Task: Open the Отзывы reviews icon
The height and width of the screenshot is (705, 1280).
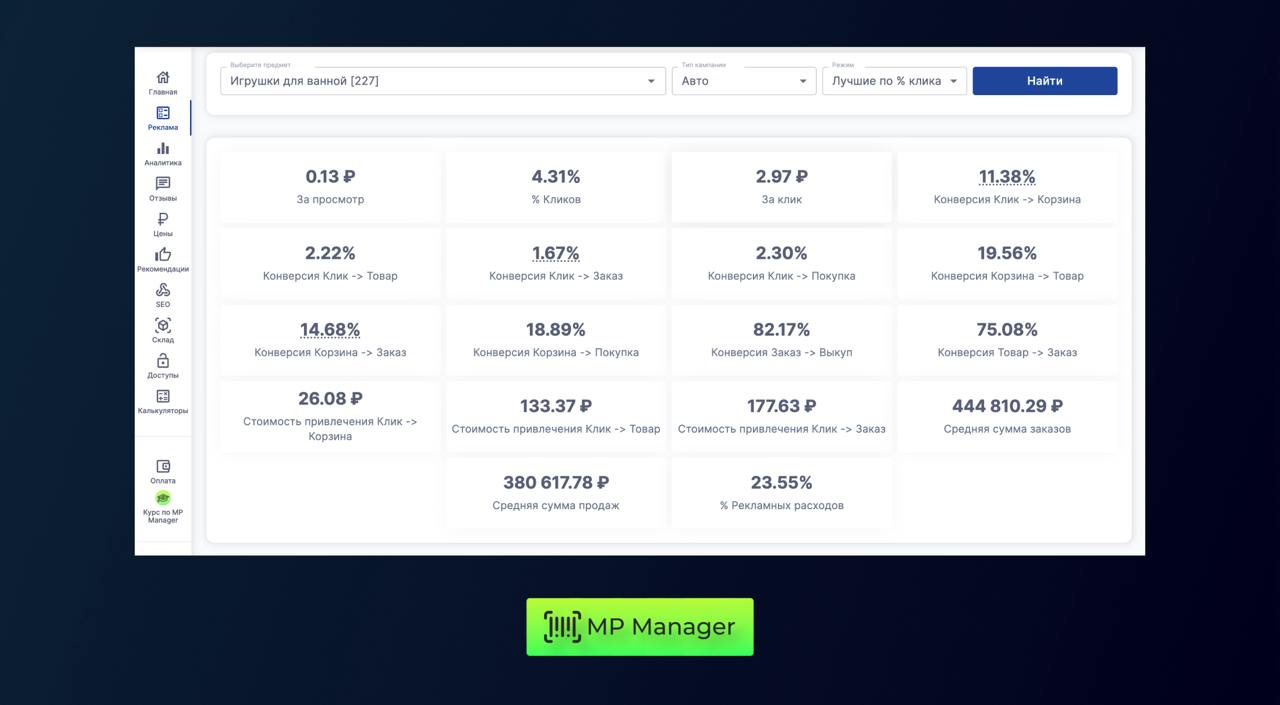Action: pos(163,184)
